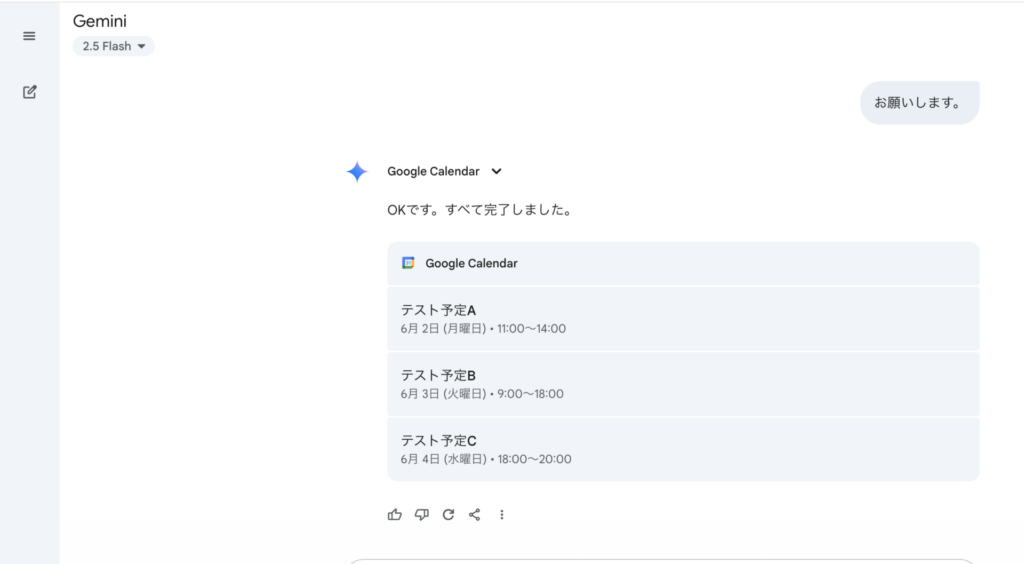
Task: Open more options with the three-dot icon
Action: click(x=502, y=514)
